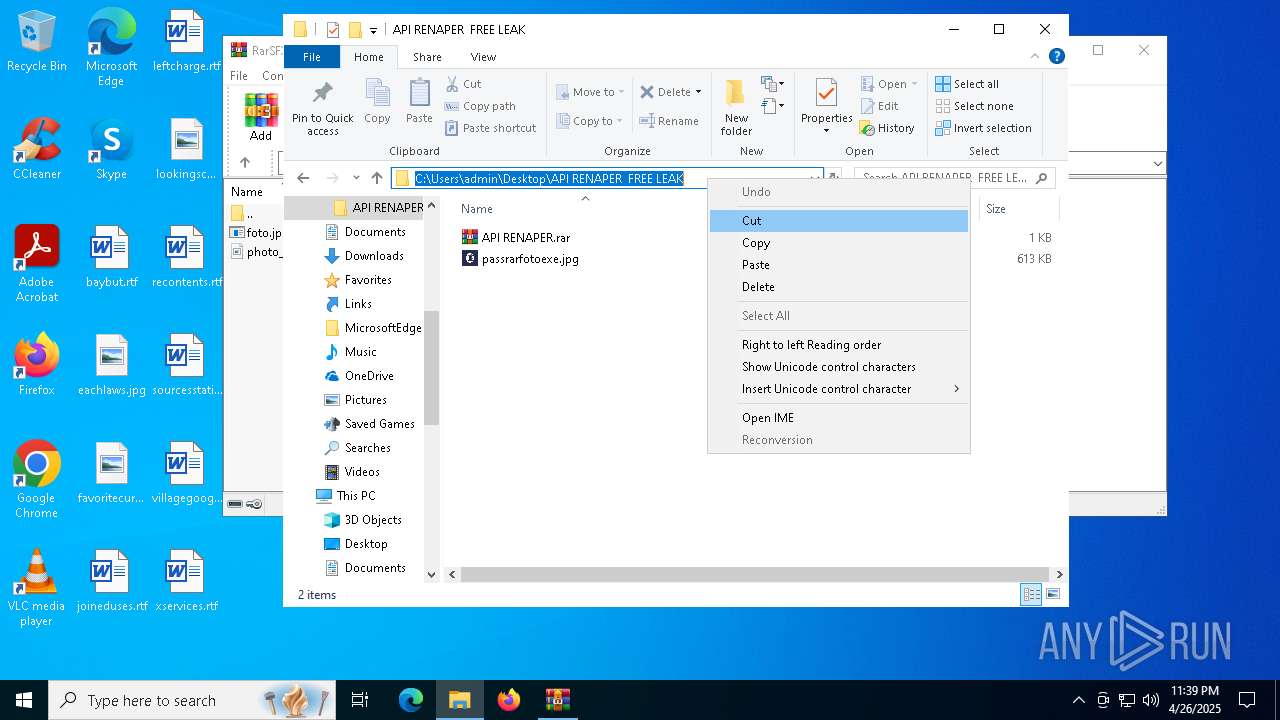
Task: Click Task View taskbar button
Action: 360,700
